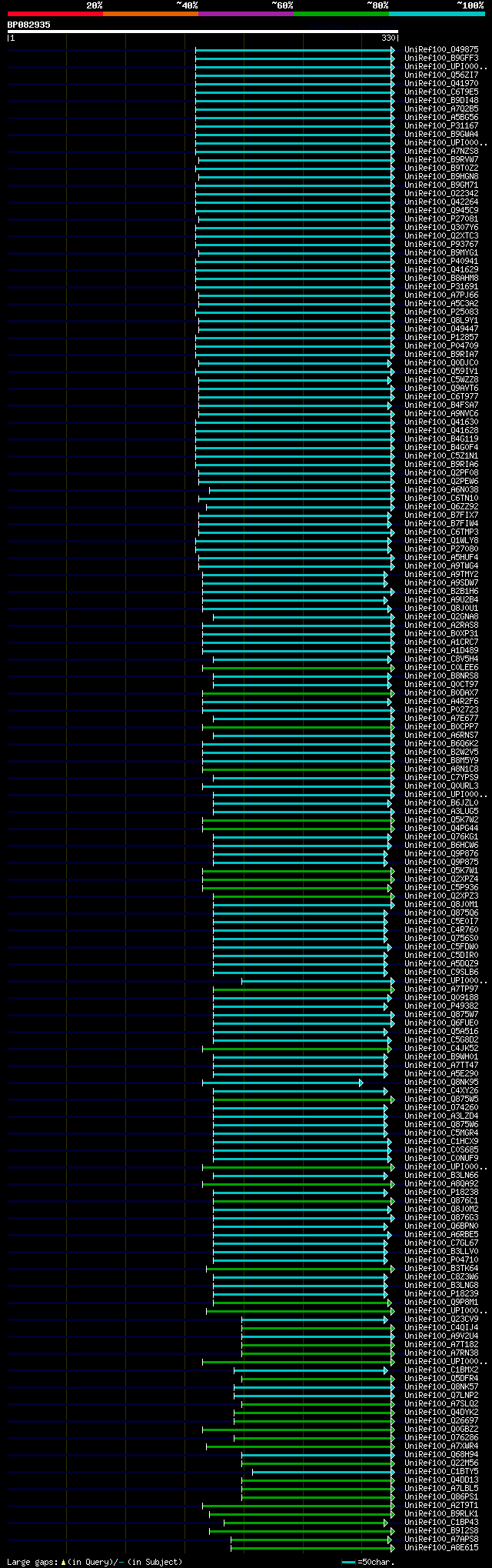
Task: Select the UniRef100_C5P936 label
Action: [441, 887]
